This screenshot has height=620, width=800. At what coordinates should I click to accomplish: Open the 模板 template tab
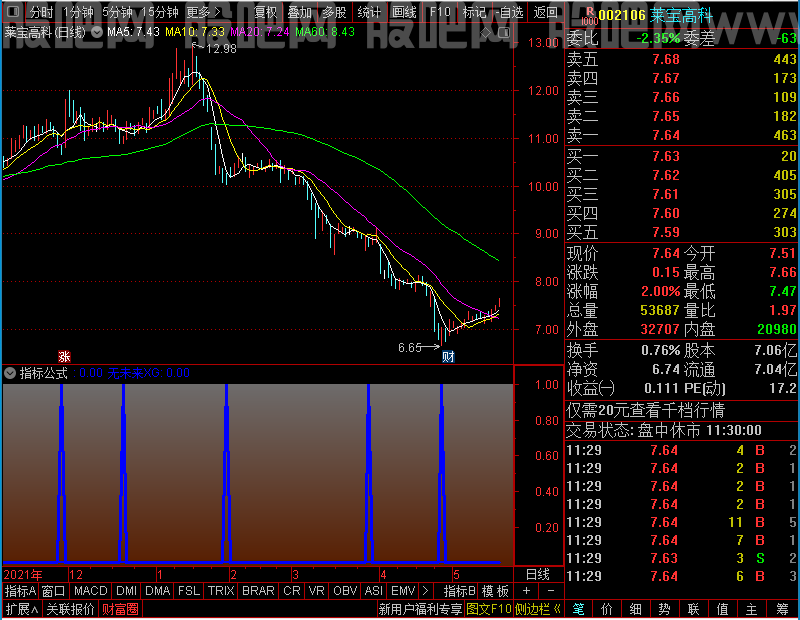pyautogui.click(x=495, y=591)
